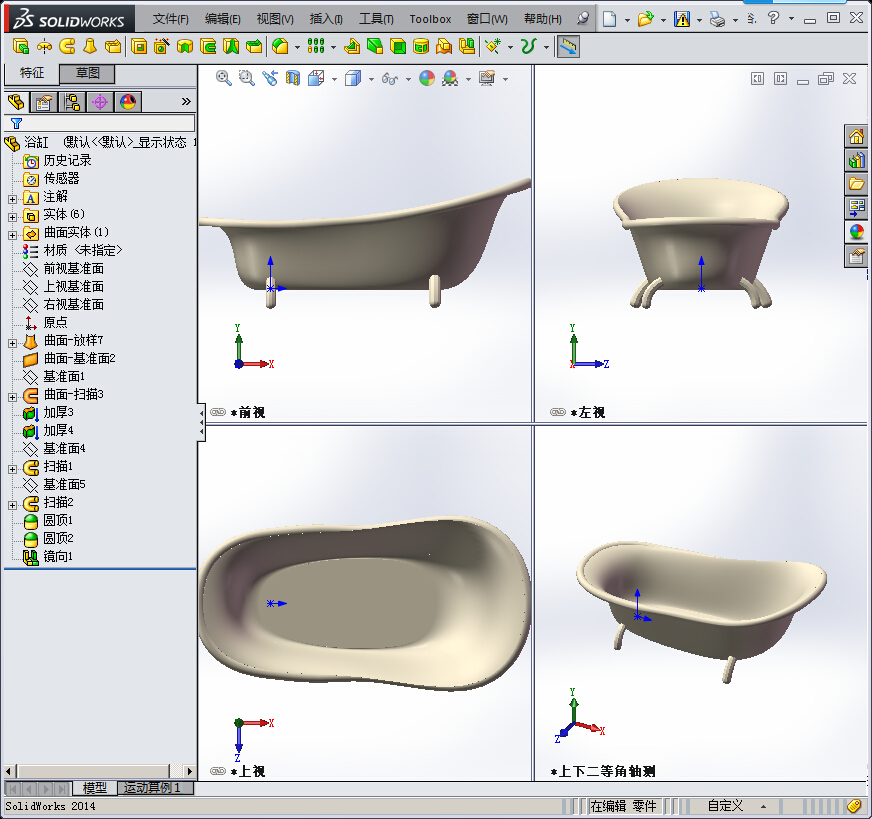
Task: Click the New document button
Action: pyautogui.click(x=610, y=19)
